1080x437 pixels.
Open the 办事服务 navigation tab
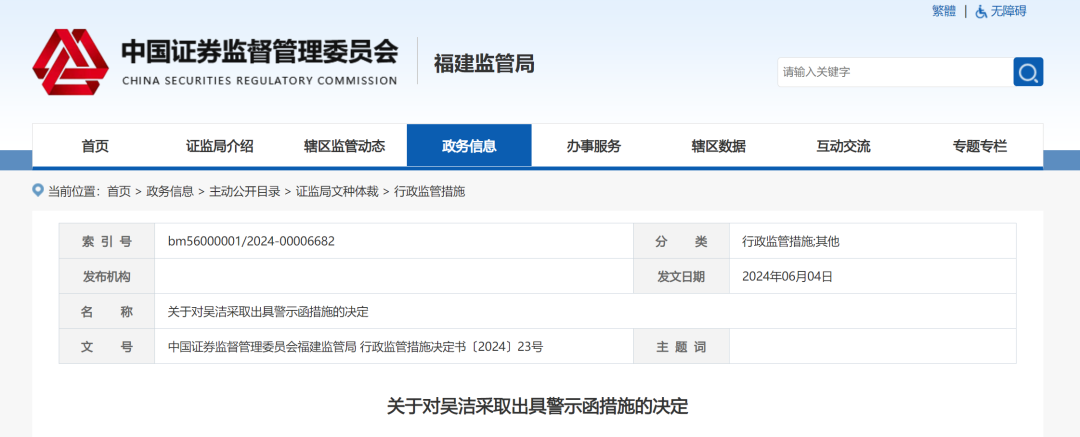point(594,146)
